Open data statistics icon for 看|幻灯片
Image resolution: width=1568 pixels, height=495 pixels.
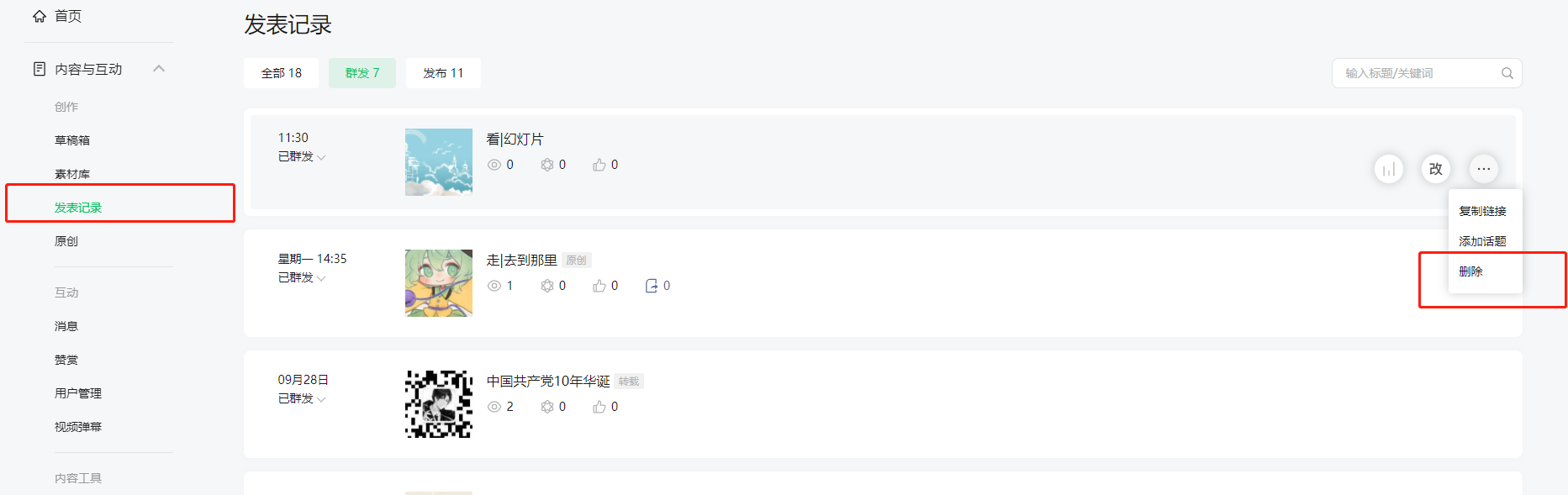click(x=1389, y=169)
